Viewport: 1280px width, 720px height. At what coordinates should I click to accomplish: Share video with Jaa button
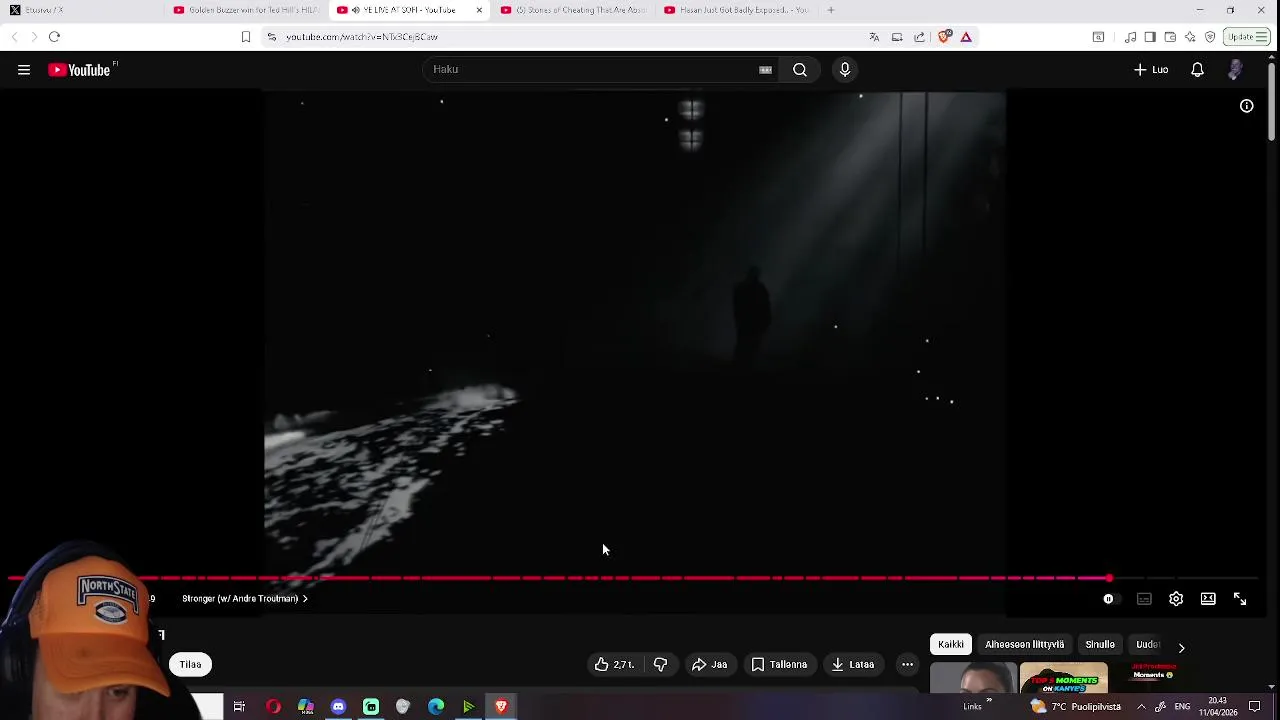pyautogui.click(x=710, y=664)
